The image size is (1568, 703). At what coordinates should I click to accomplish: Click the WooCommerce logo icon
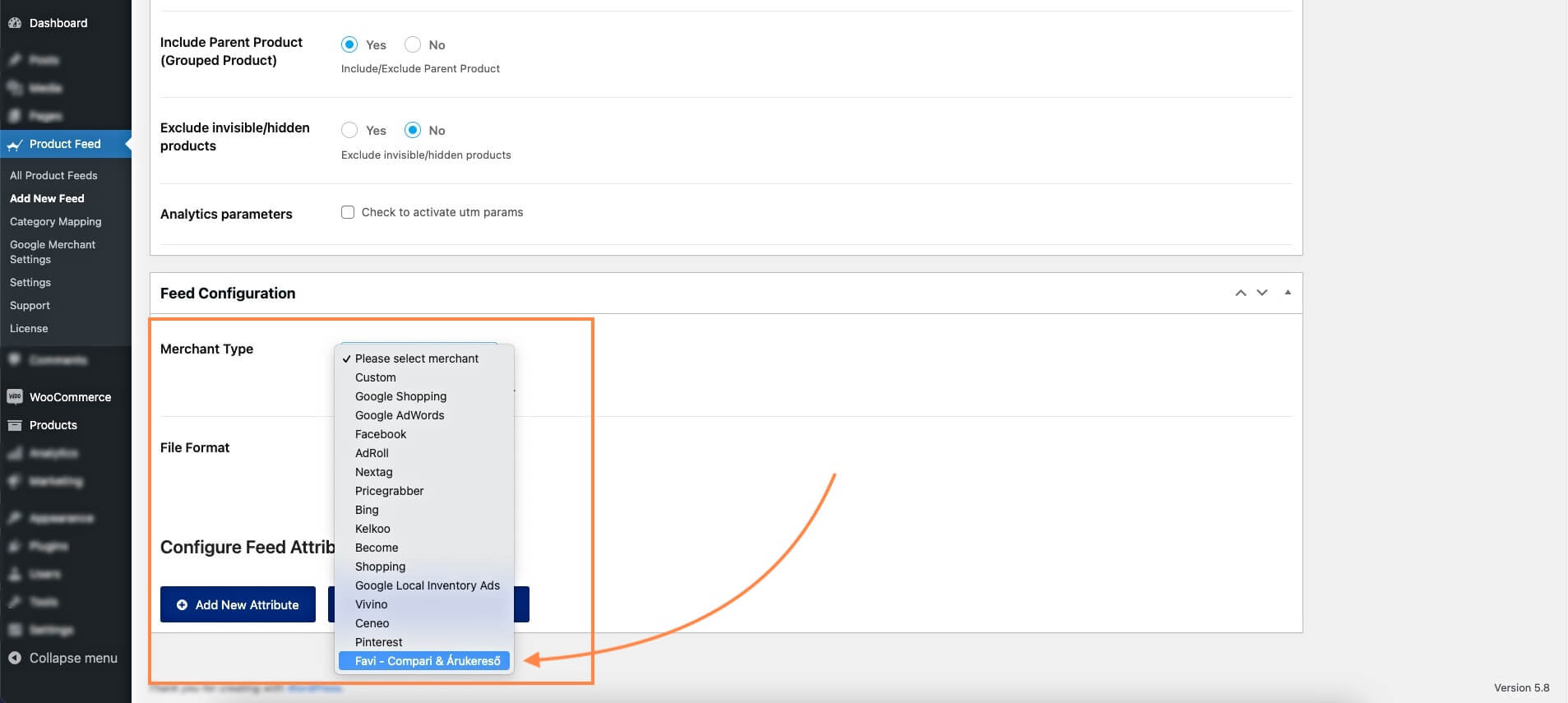(x=14, y=397)
